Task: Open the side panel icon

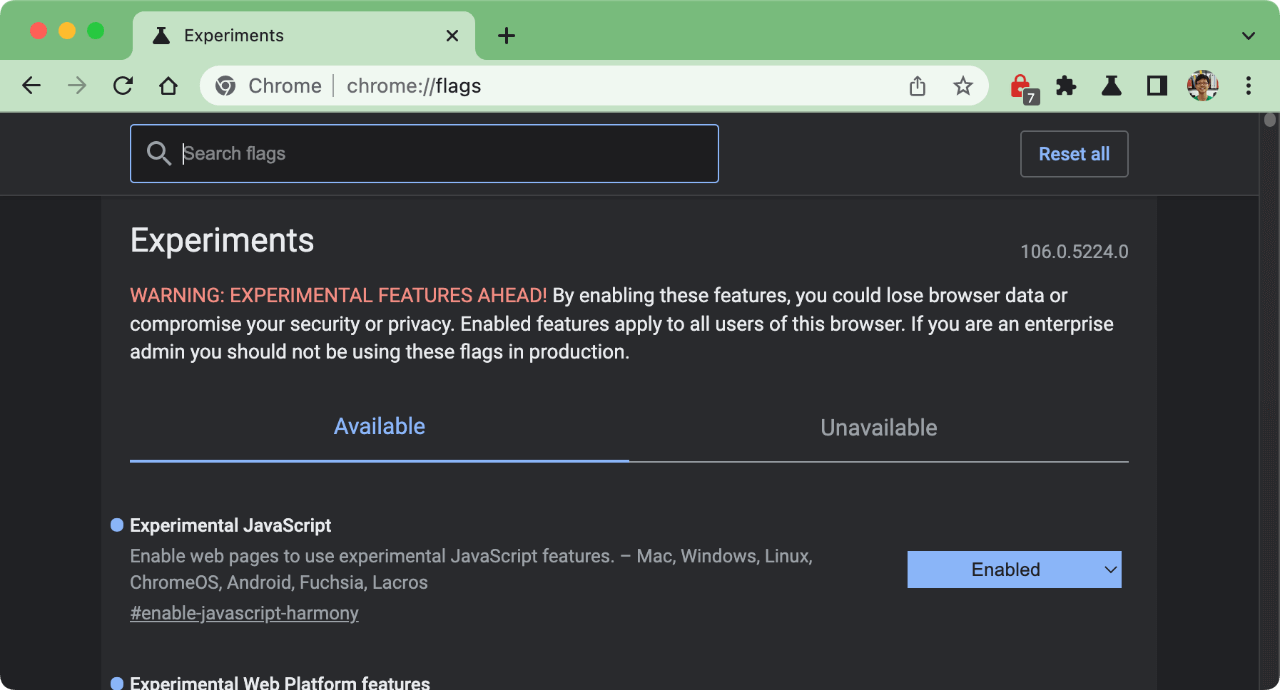Action: tap(1156, 86)
